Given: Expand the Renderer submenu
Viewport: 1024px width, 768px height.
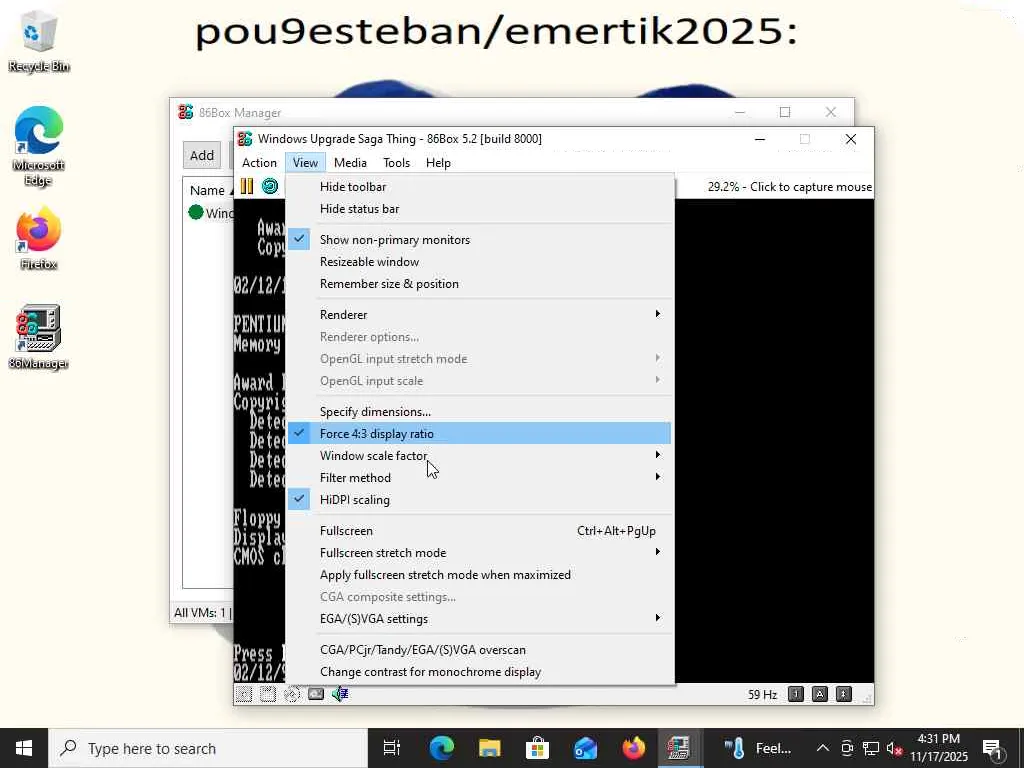Looking at the screenshot, I should point(480,315).
